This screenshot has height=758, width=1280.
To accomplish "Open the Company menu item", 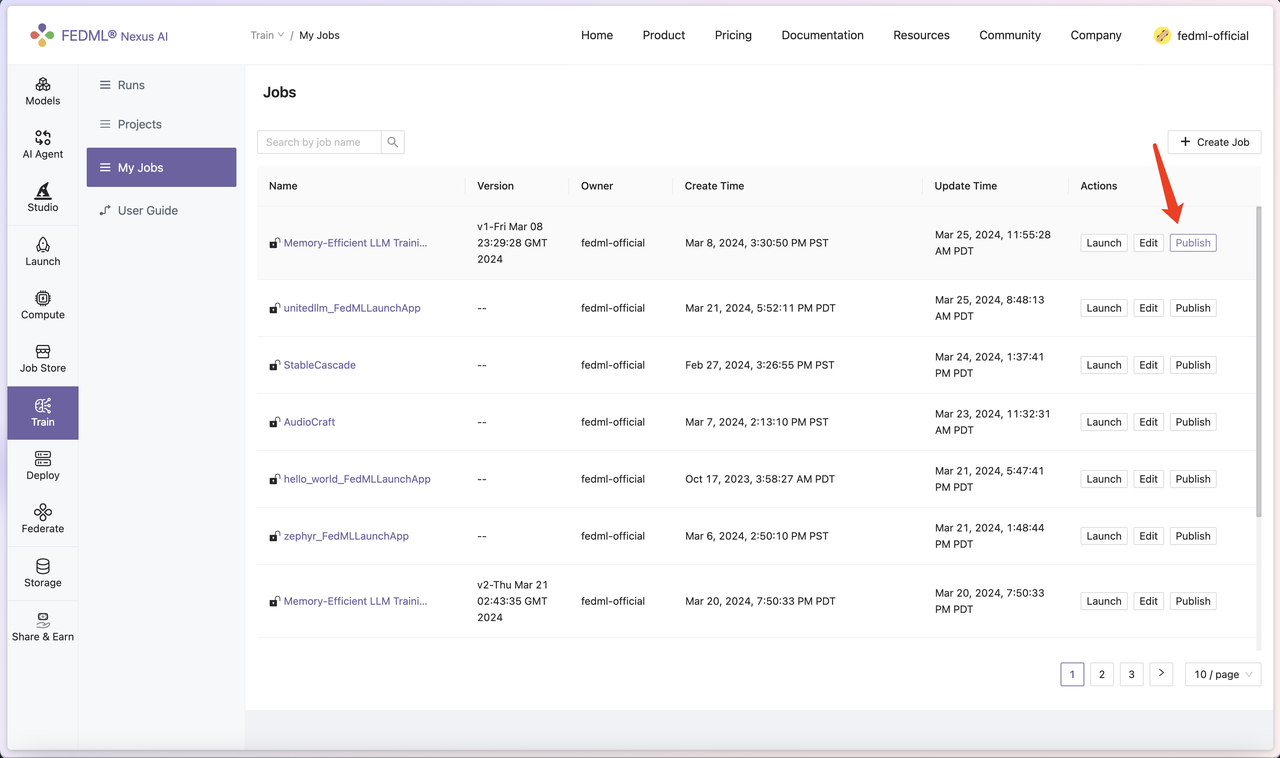I will pyautogui.click(x=1096, y=35).
